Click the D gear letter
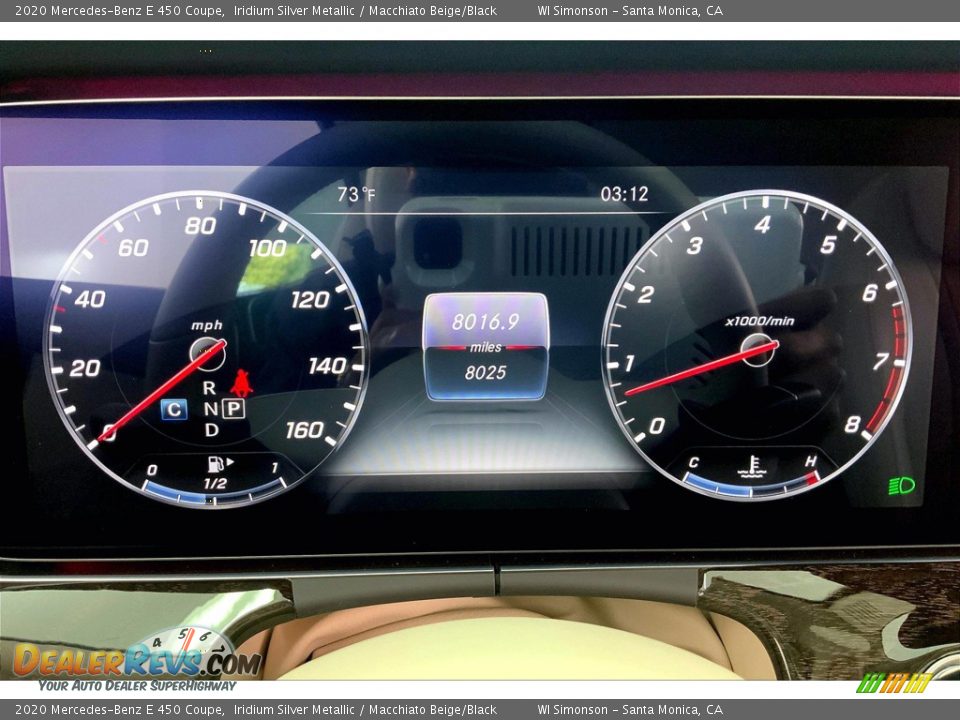The image size is (960, 720). pos(212,430)
